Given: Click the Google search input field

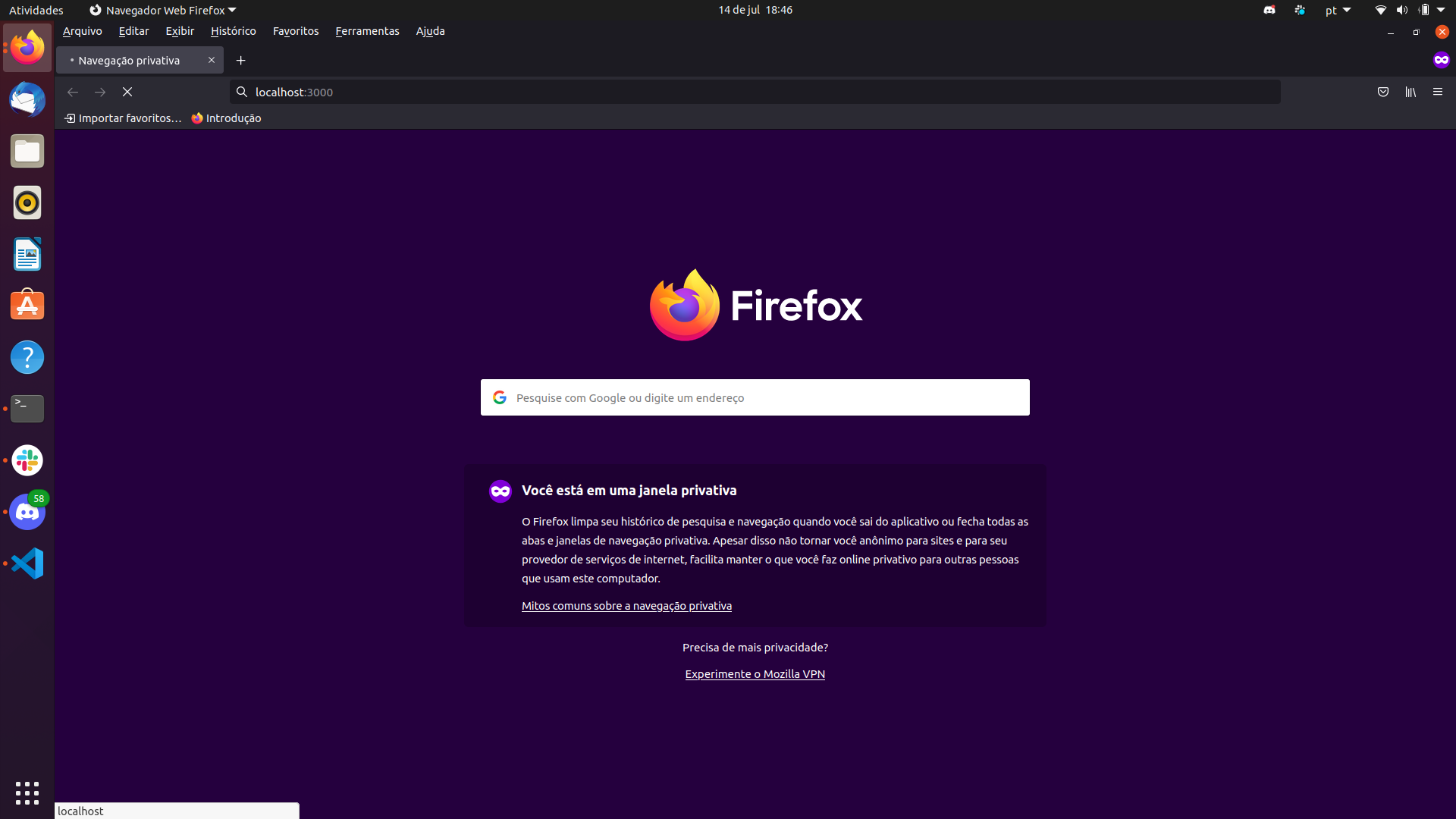Looking at the screenshot, I should point(755,397).
